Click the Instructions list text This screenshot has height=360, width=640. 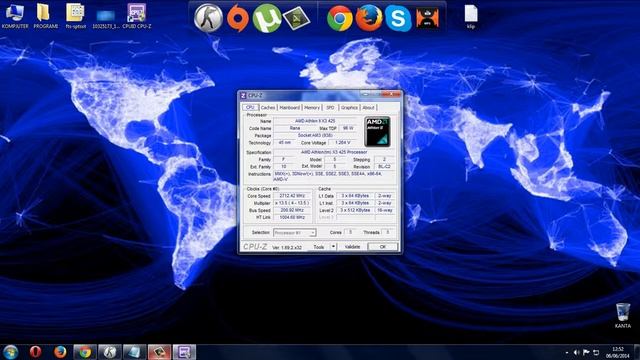[334, 176]
